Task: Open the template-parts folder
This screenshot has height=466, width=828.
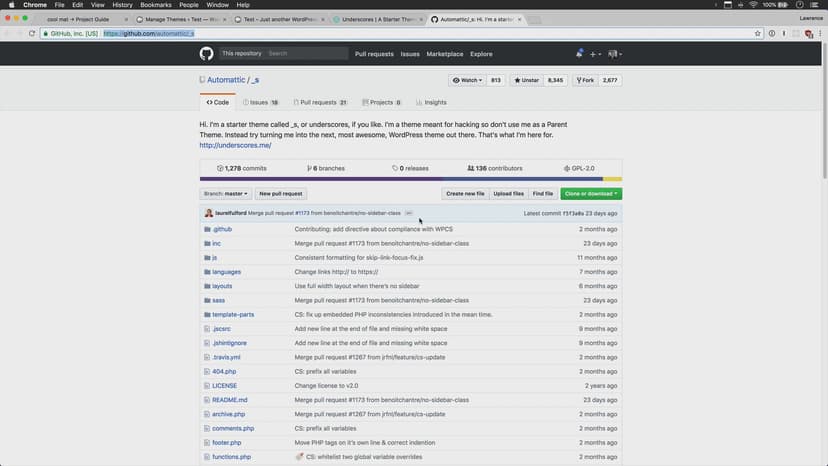Action: [233, 315]
